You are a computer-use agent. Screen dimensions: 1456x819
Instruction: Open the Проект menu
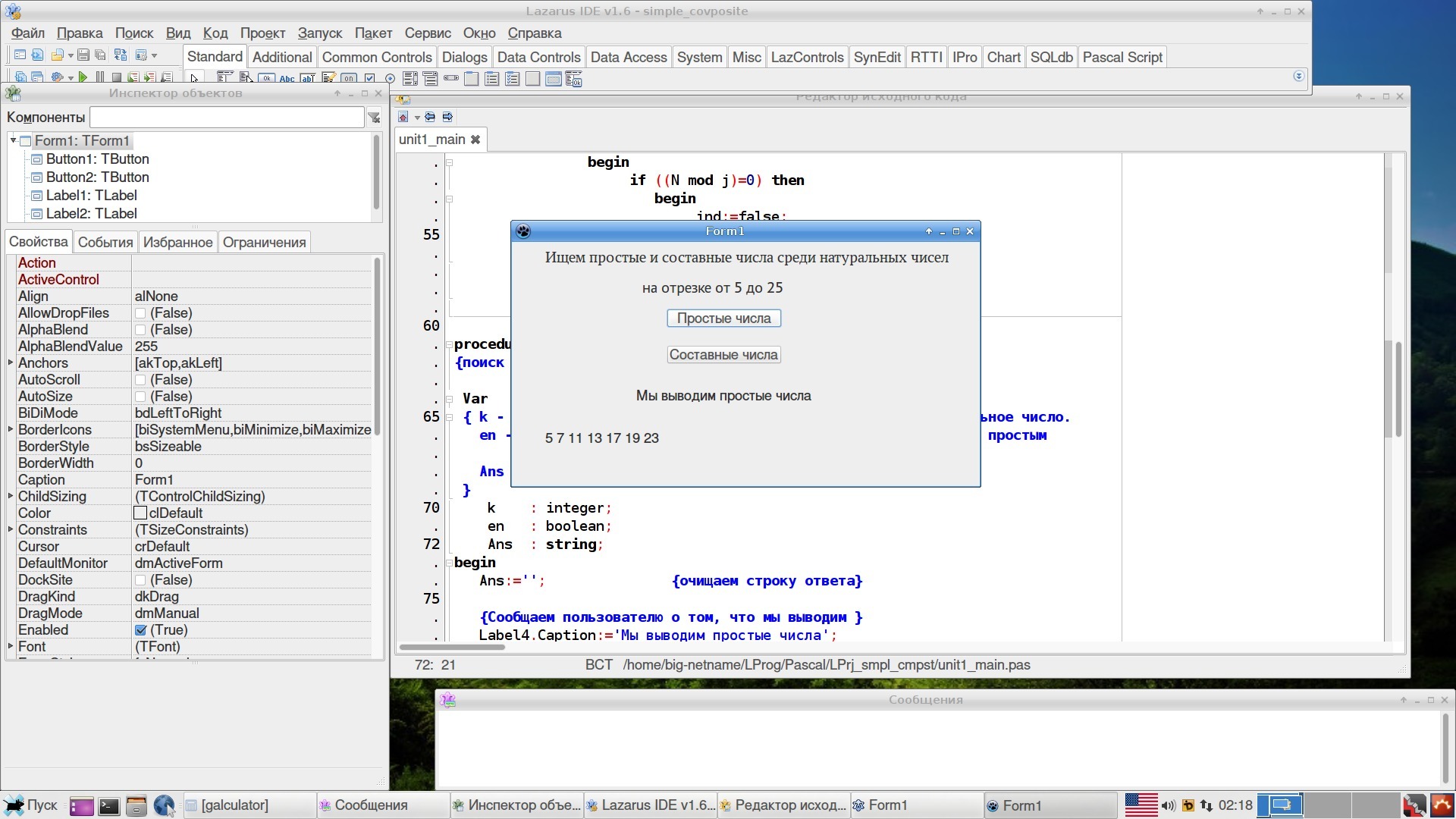tap(262, 33)
